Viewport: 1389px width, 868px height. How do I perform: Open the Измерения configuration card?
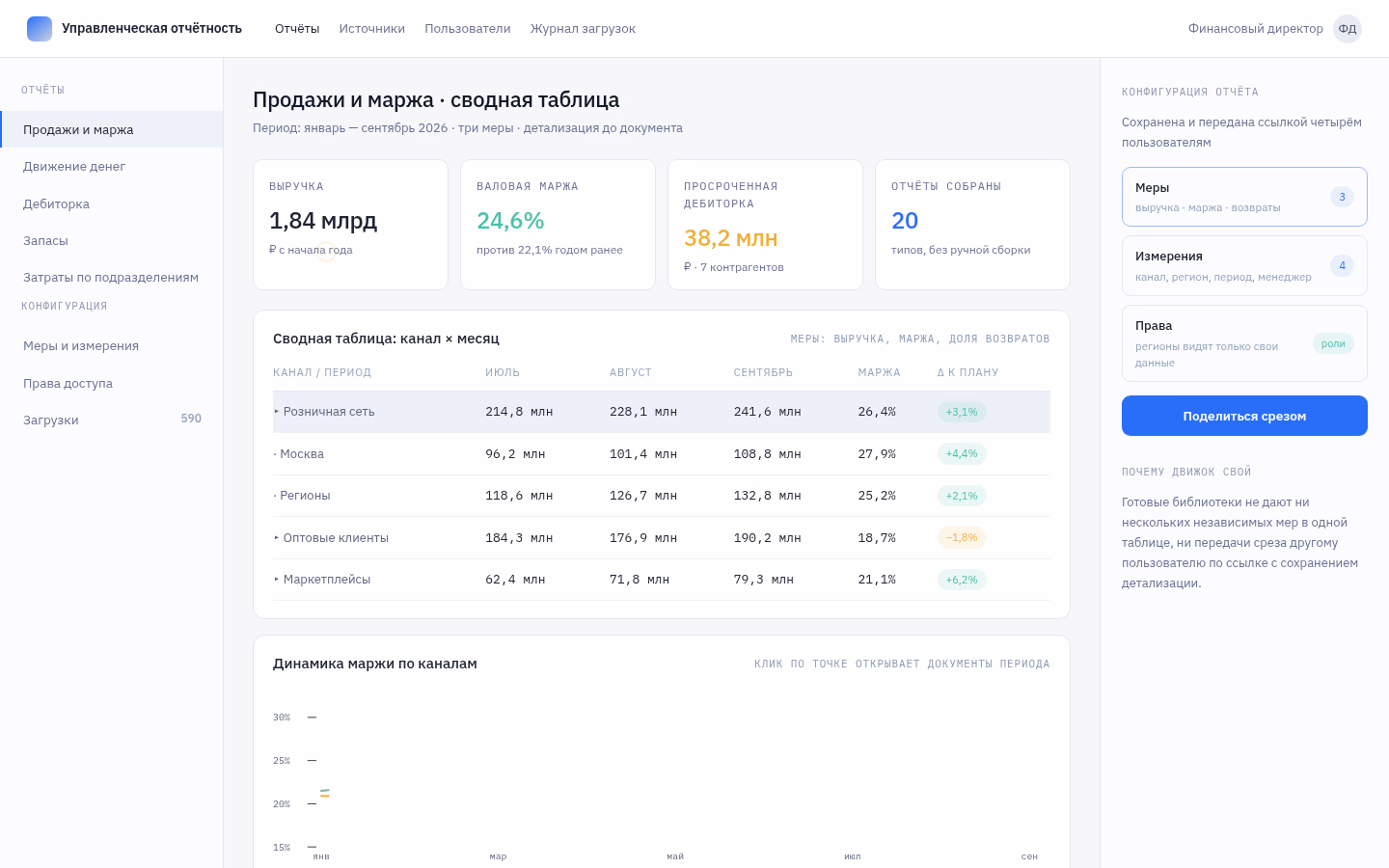tap(1244, 265)
